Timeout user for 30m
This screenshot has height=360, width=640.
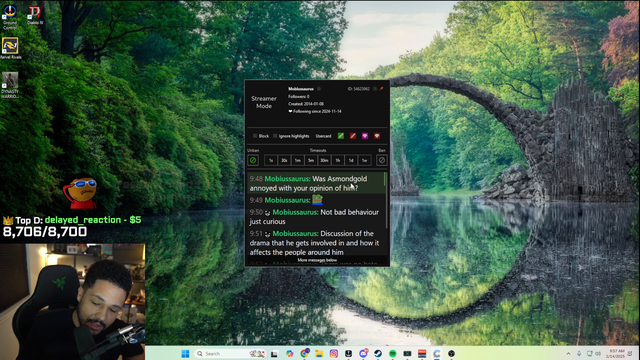pyautogui.click(x=324, y=160)
